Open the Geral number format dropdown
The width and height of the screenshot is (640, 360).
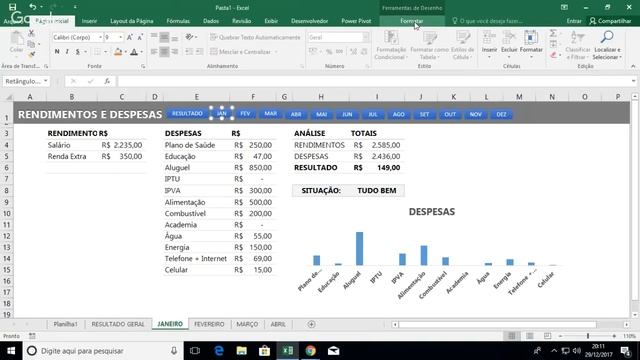pyautogui.click(x=365, y=37)
